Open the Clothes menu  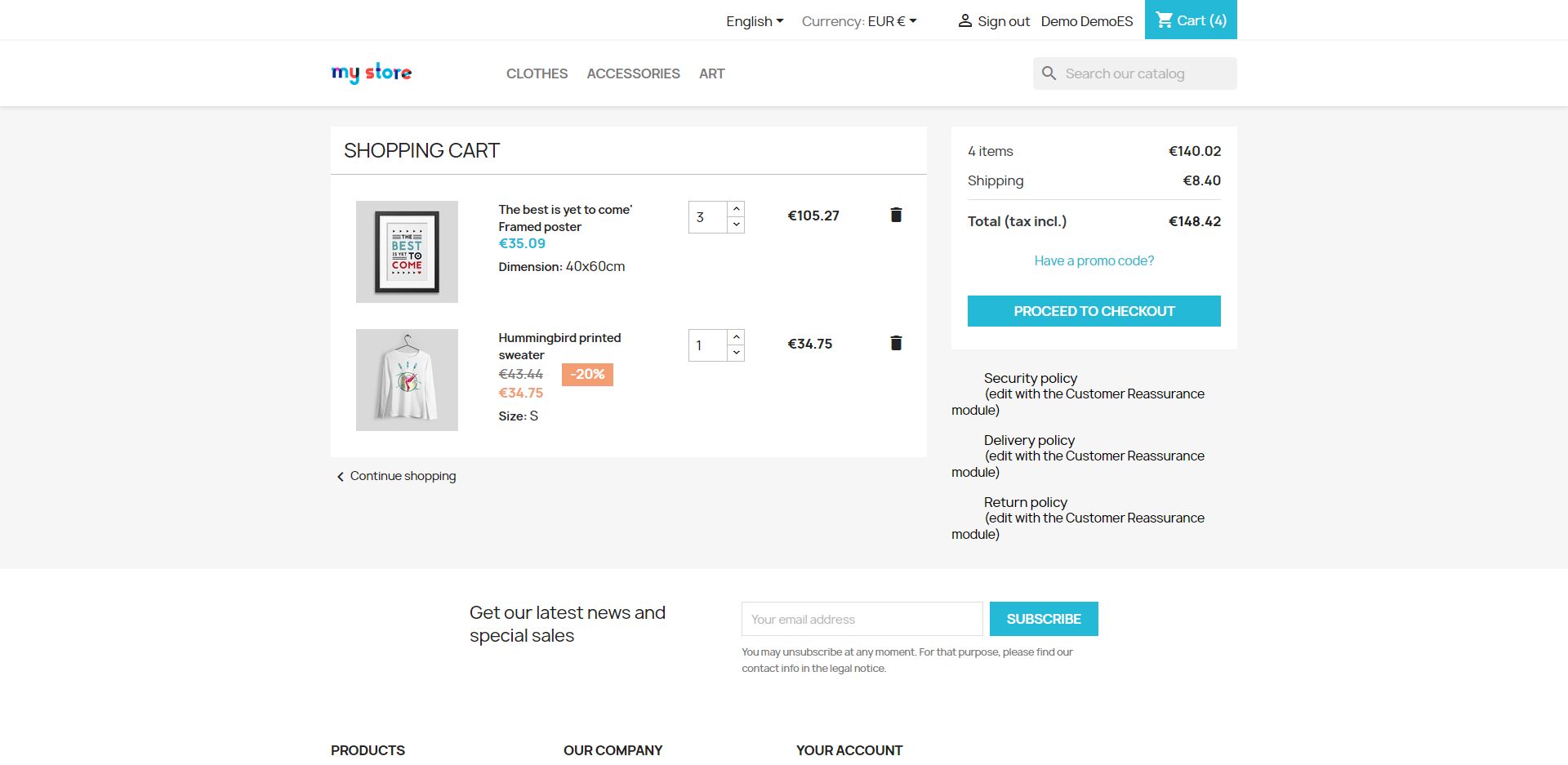tap(537, 73)
